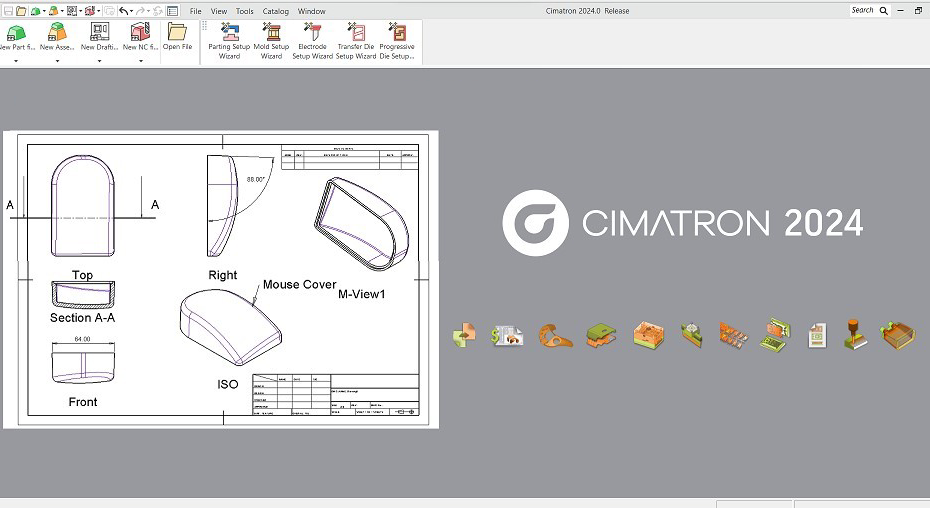Open the Undo history dropdown arrow
Image resolution: width=930 pixels, height=508 pixels.
click(x=132, y=11)
